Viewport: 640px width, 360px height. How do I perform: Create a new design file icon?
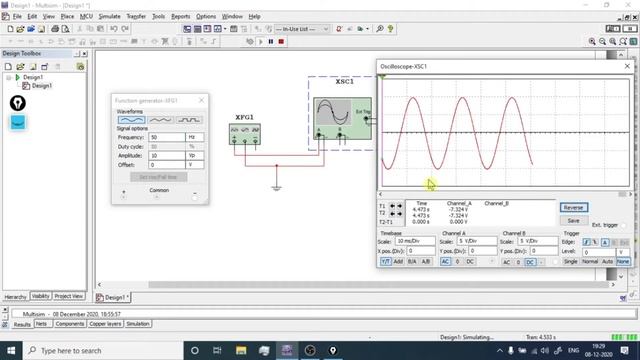point(10,29)
